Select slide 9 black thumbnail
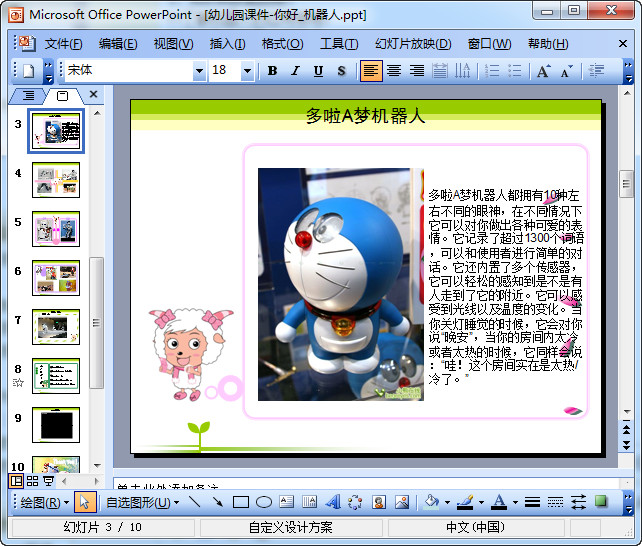The width and height of the screenshot is (642, 546). (x=56, y=425)
